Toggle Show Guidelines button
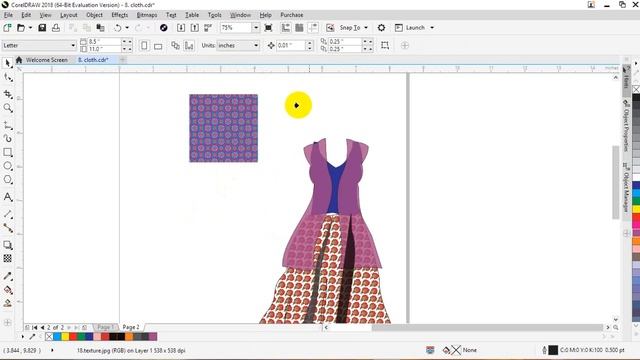Screen dimensions: 640x360 [x=313, y=28]
